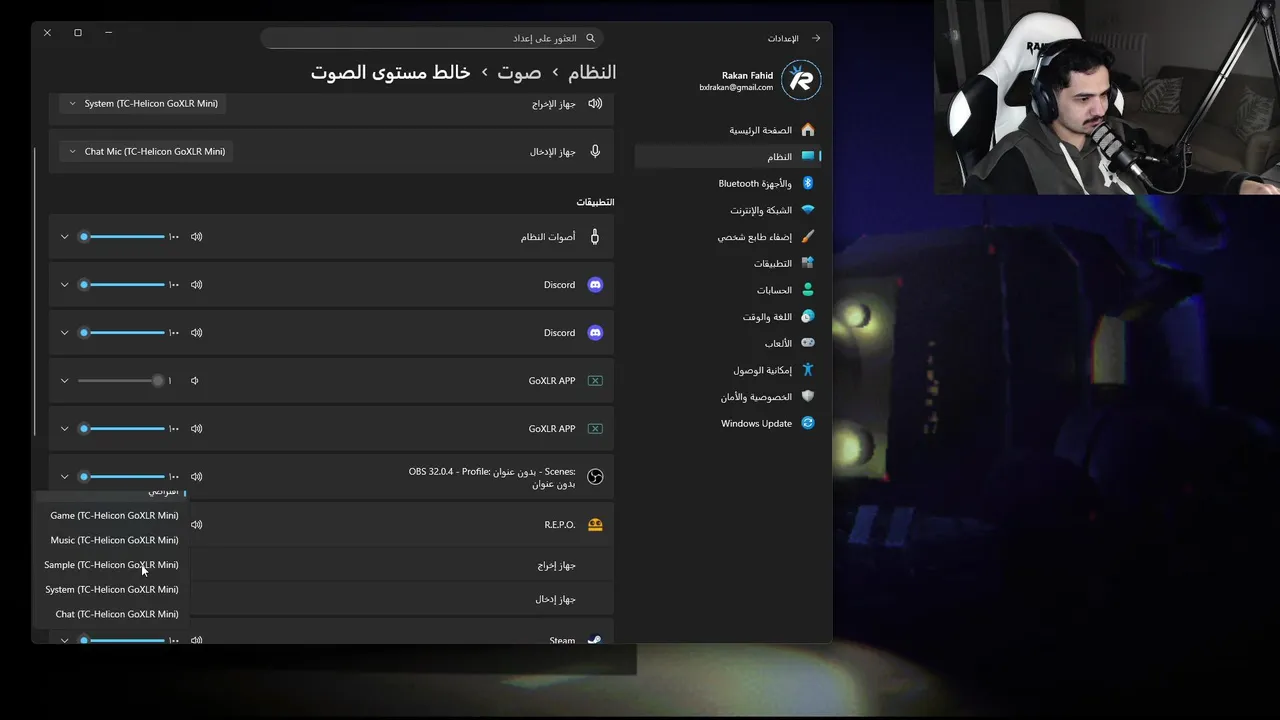This screenshot has width=1280, height=720.
Task: Click the mixer panel vertical scrollbar
Action: (35, 290)
